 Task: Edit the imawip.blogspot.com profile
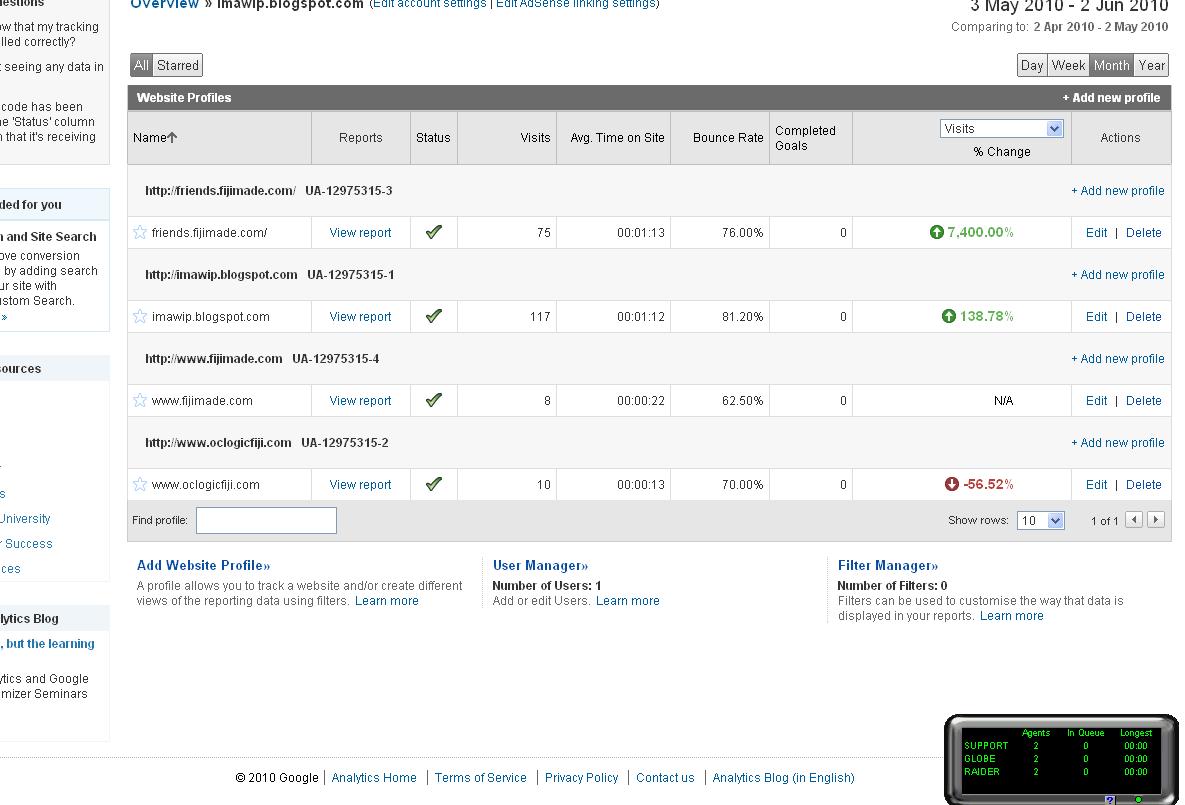(1097, 317)
